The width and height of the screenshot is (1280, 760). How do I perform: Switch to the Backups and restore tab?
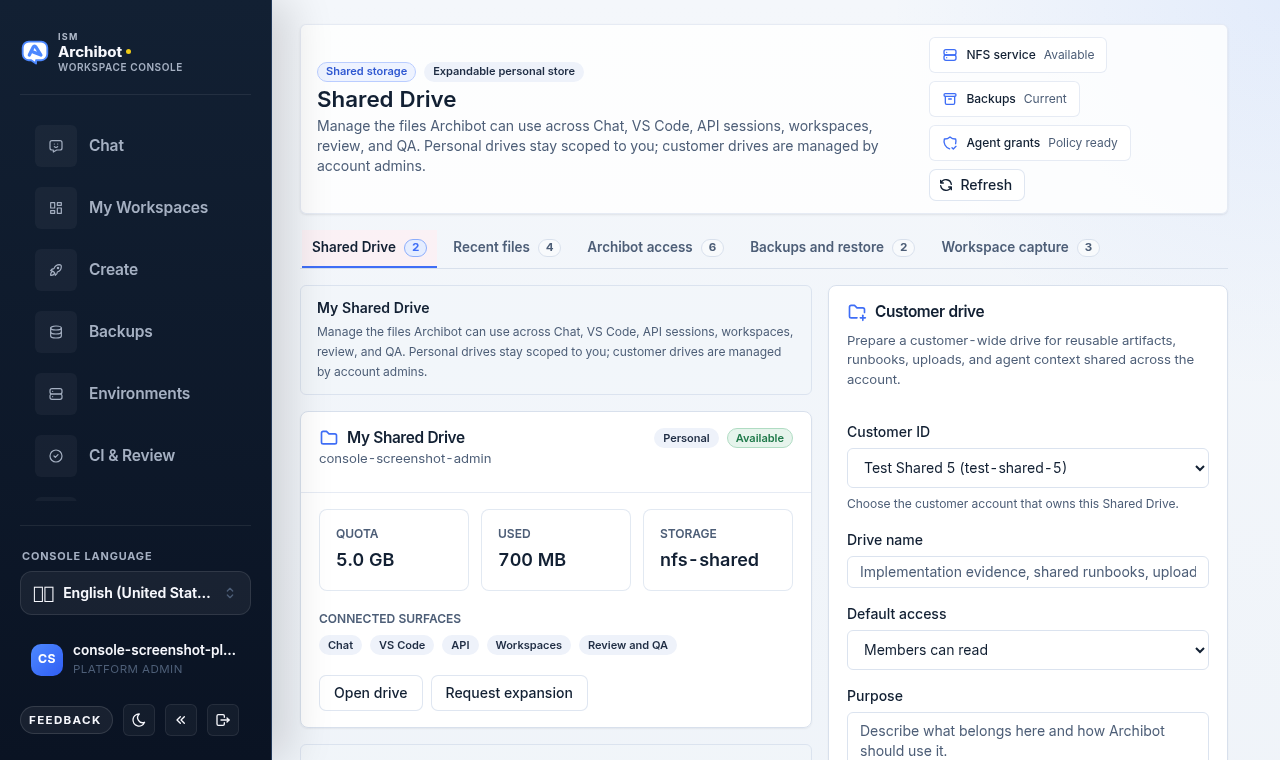pos(832,247)
